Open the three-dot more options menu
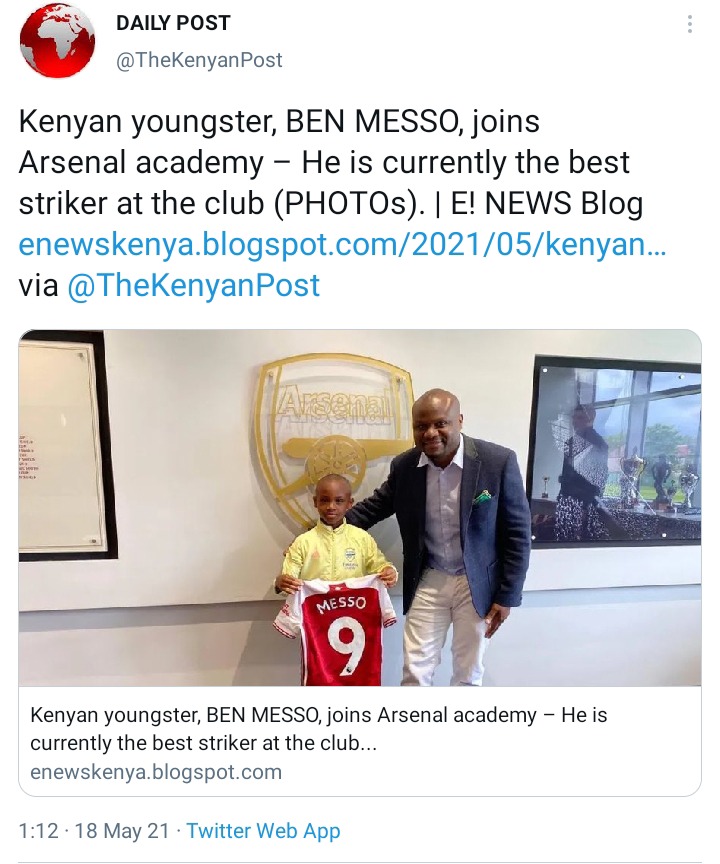Image resolution: width=720 pixels, height=864 pixels. click(690, 25)
